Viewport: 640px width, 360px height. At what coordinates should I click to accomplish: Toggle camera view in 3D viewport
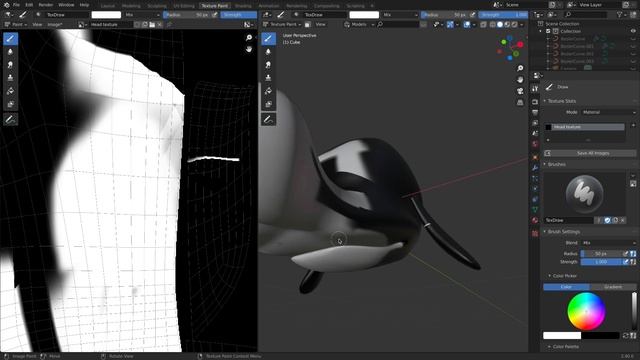[x=520, y=91]
